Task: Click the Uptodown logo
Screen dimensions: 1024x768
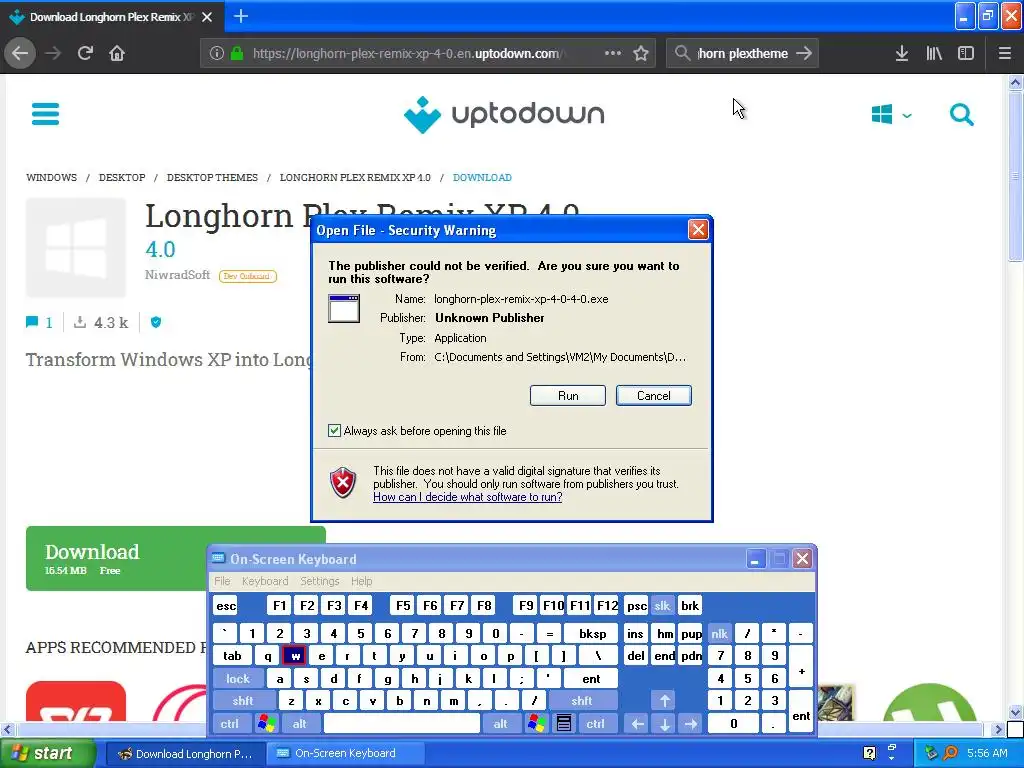Action: point(504,114)
